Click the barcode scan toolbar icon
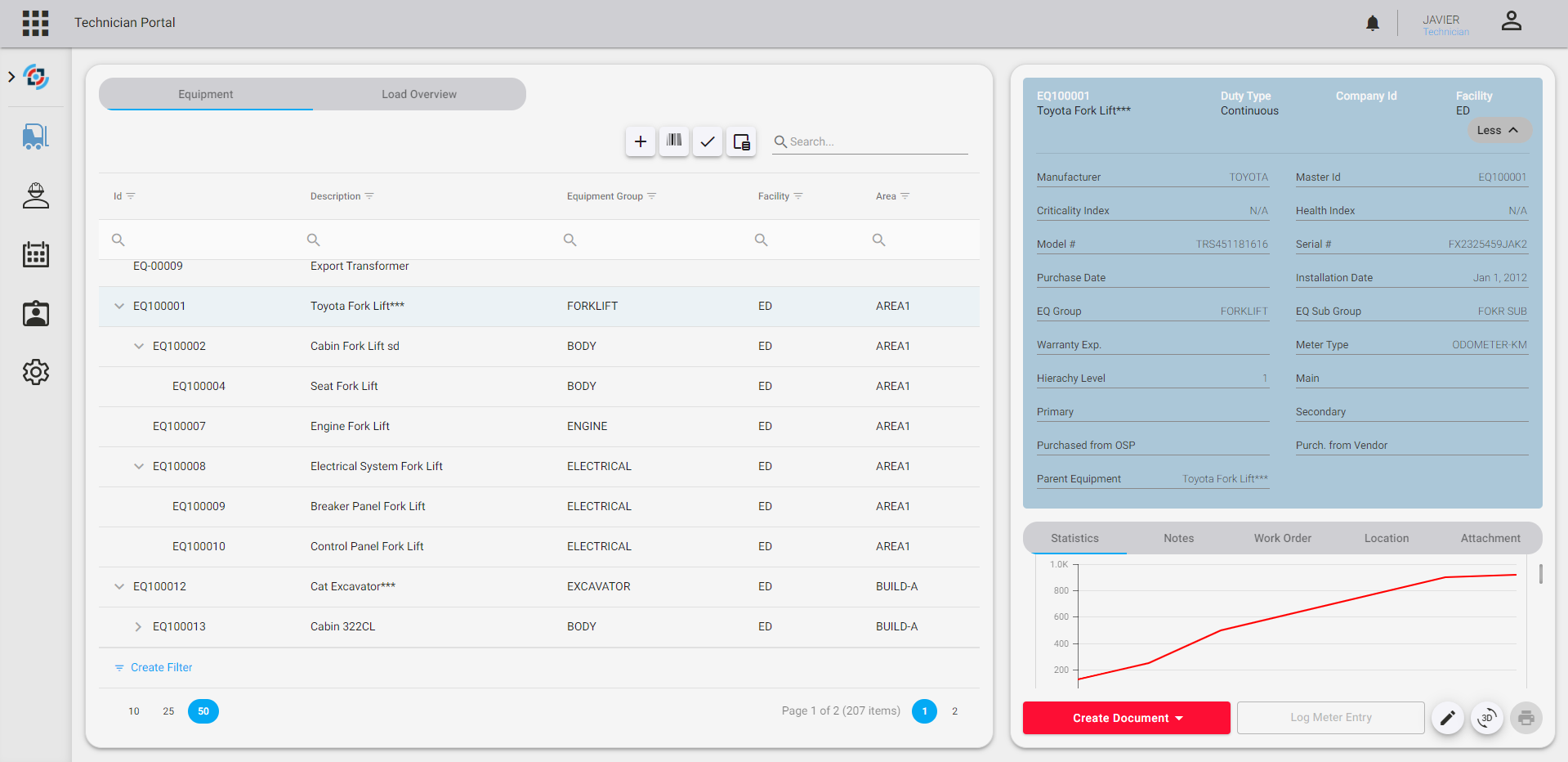 coord(673,141)
